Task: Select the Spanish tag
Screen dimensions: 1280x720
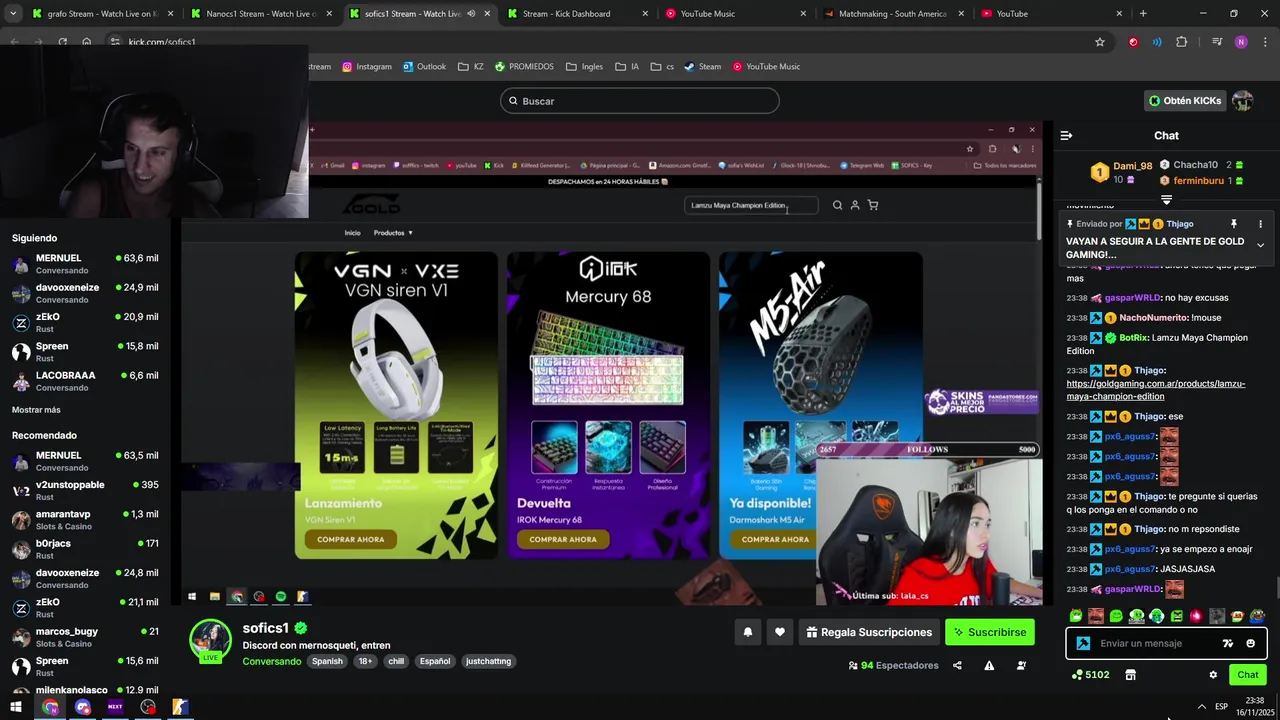Action: [x=327, y=661]
